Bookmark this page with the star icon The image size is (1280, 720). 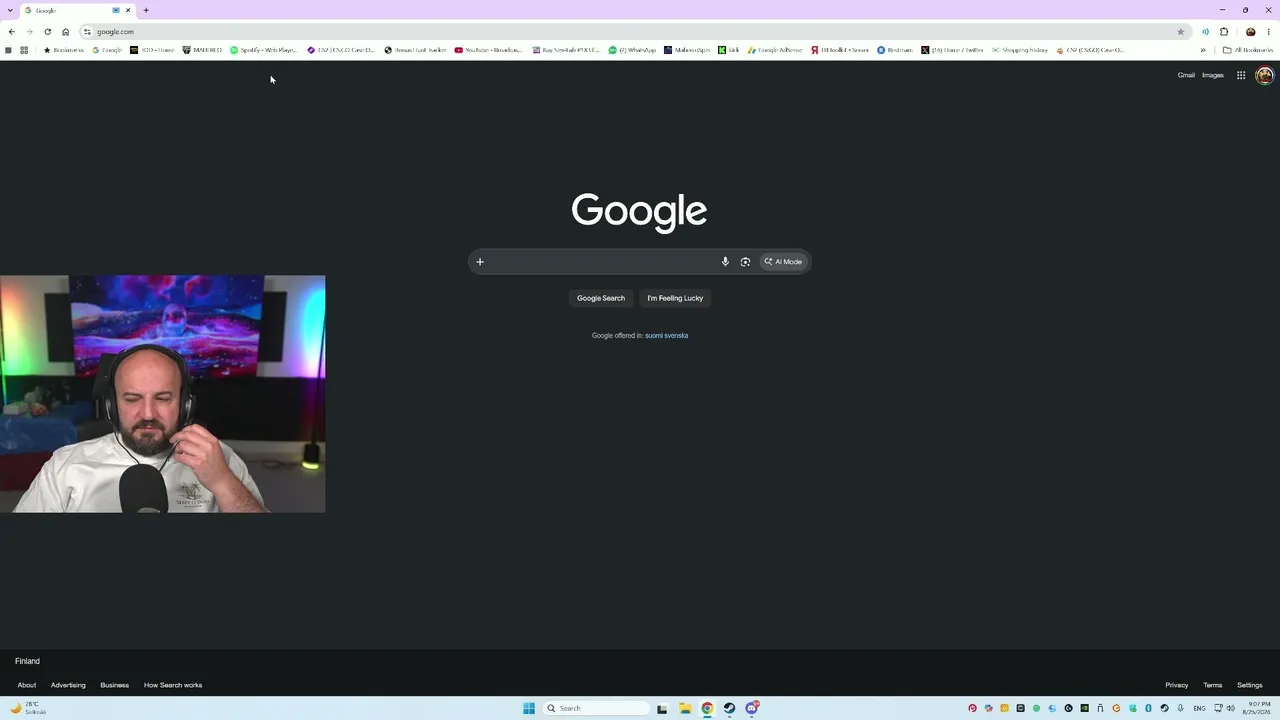click(x=1180, y=32)
